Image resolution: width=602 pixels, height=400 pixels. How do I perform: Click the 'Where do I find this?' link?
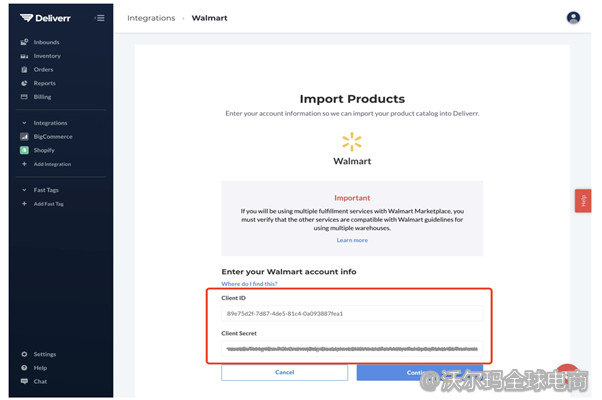click(250, 284)
